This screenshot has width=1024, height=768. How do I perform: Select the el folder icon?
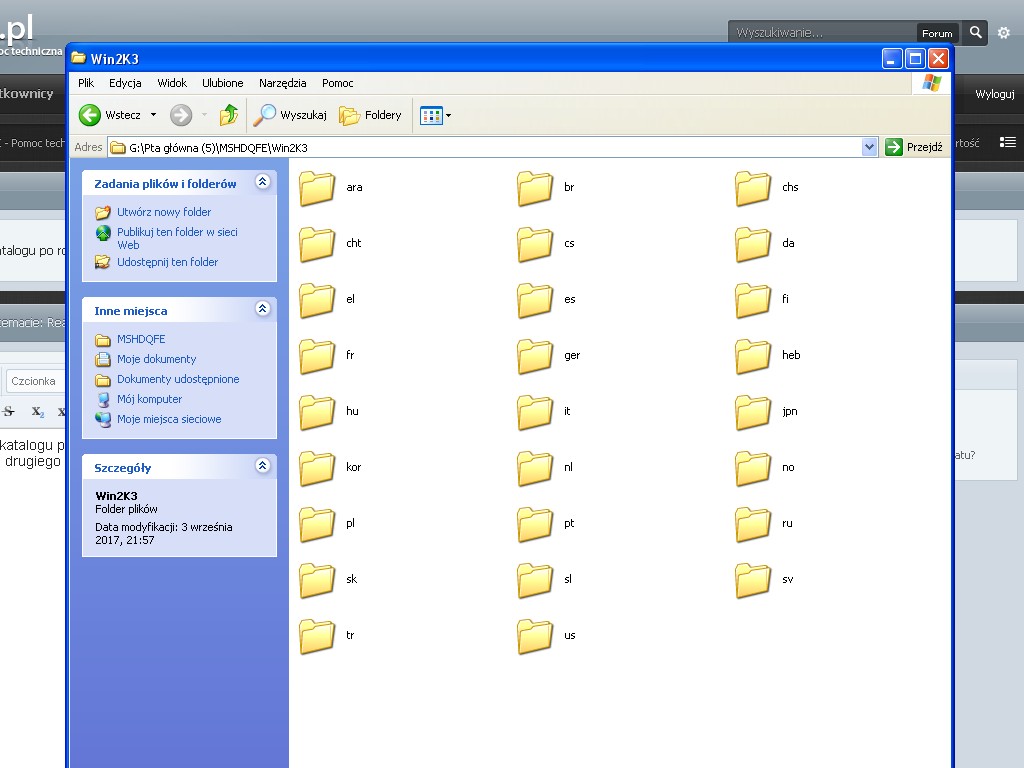(x=317, y=300)
